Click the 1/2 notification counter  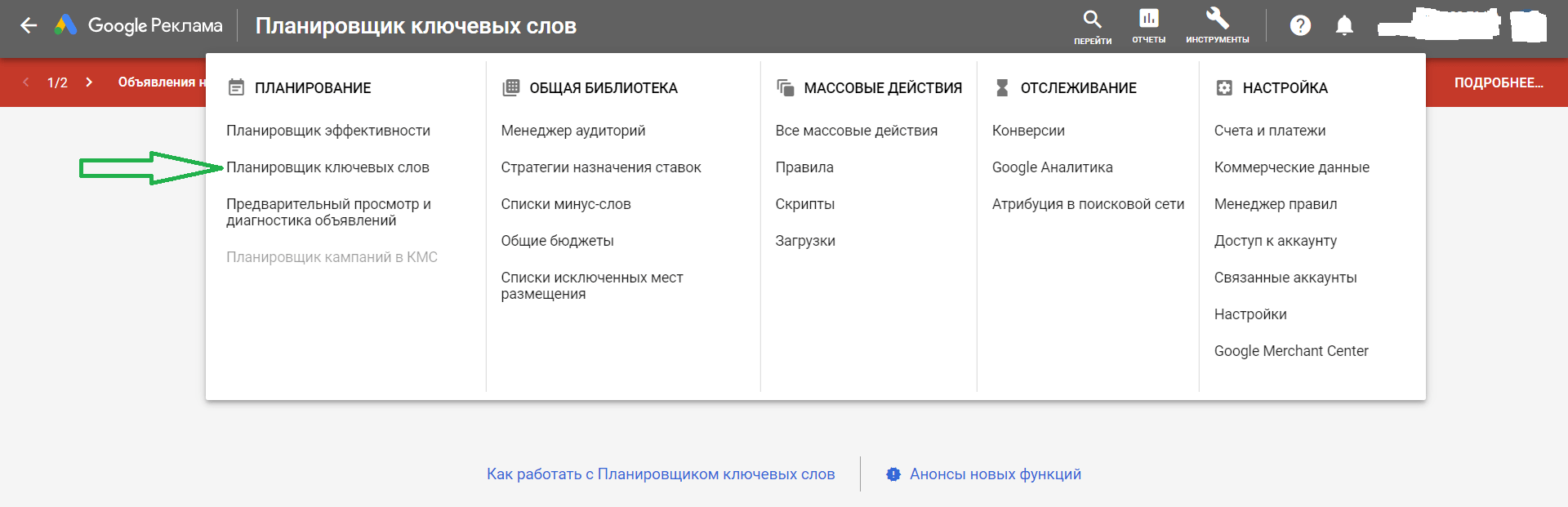coord(57,82)
